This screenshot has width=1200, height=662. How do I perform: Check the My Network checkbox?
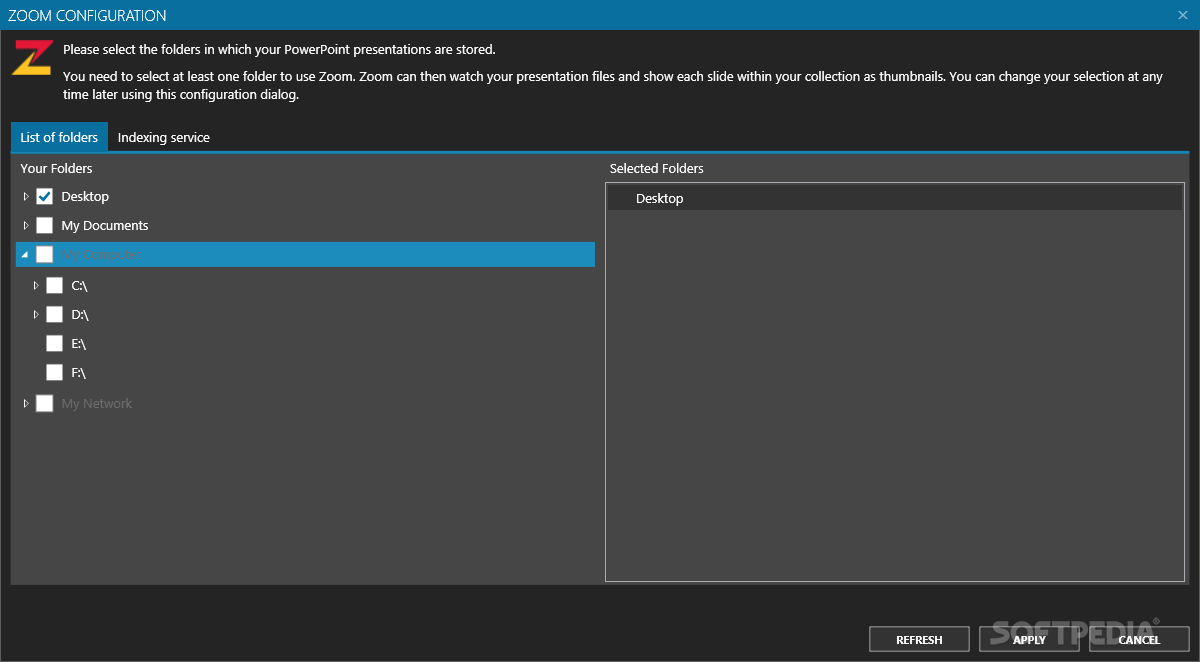(45, 404)
